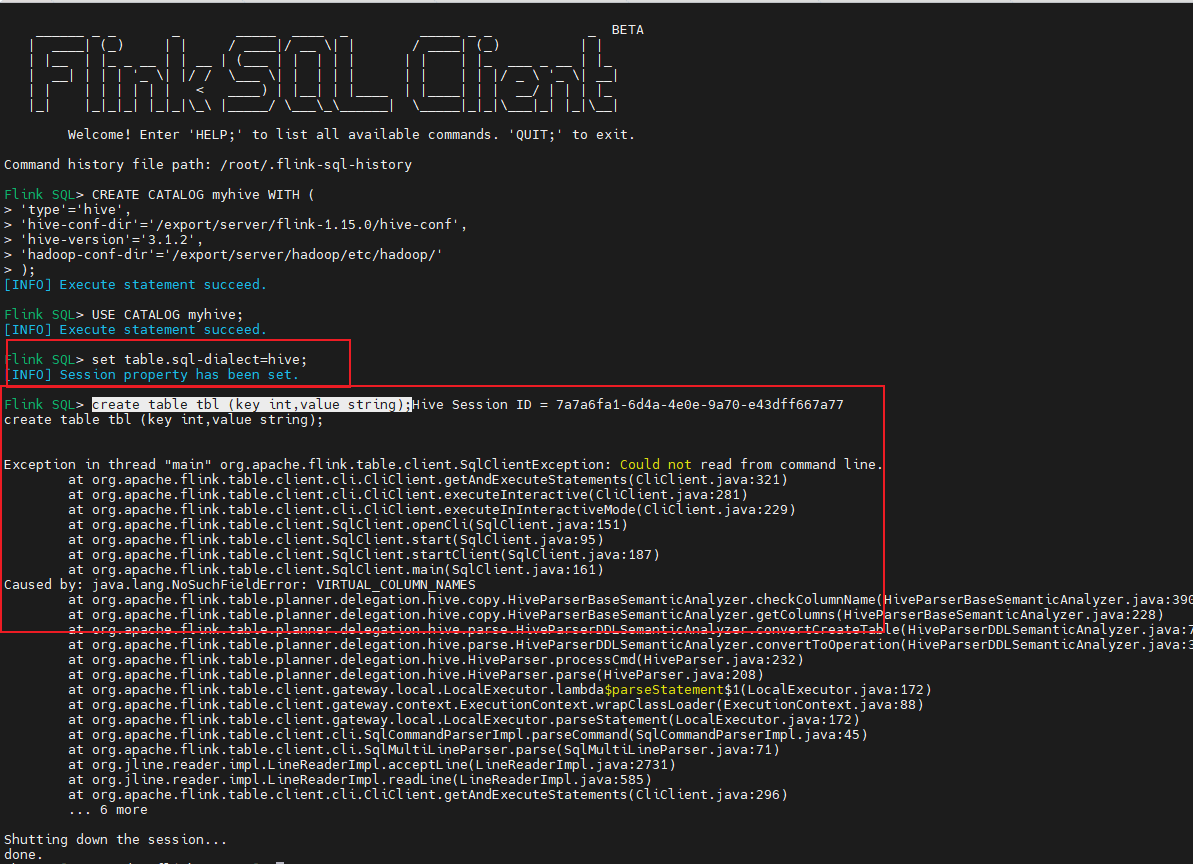Click the convertToOperation stack trace line
The image size is (1193, 864).
(x=630, y=644)
